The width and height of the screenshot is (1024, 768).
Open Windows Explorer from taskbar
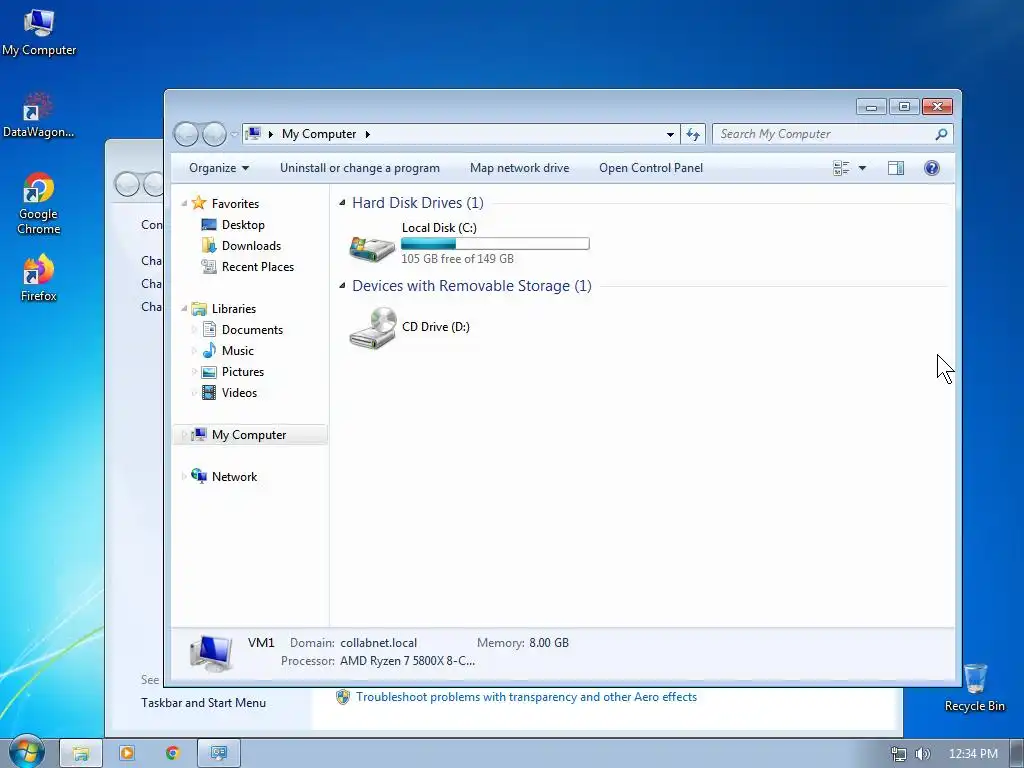click(x=81, y=753)
